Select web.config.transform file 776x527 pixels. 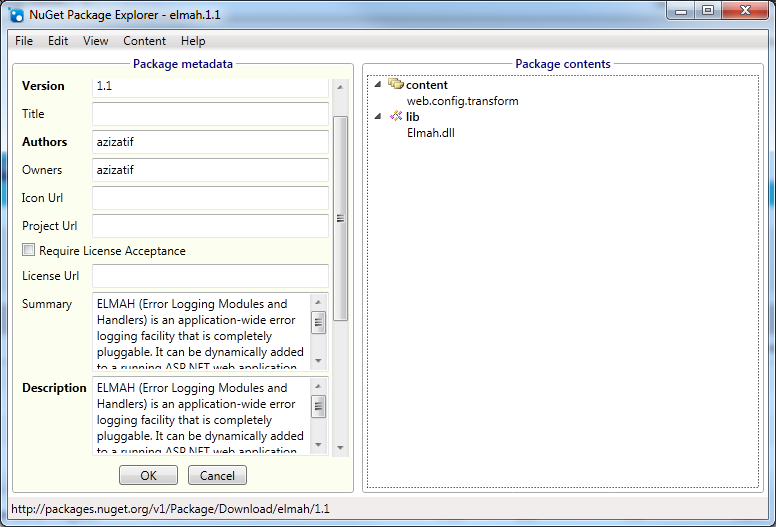[x=462, y=101]
